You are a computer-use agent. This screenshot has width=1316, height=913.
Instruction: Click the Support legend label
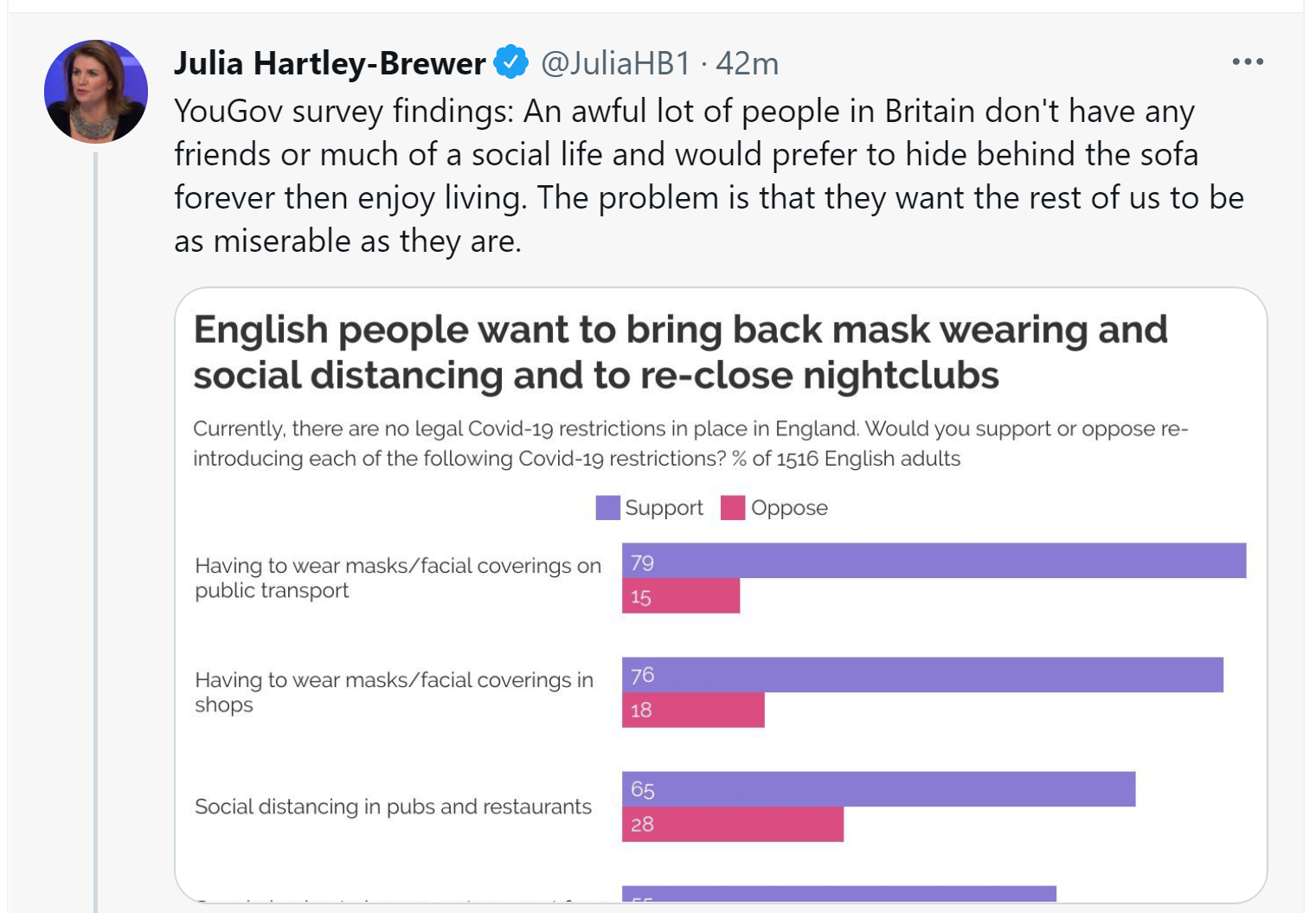pos(664,508)
